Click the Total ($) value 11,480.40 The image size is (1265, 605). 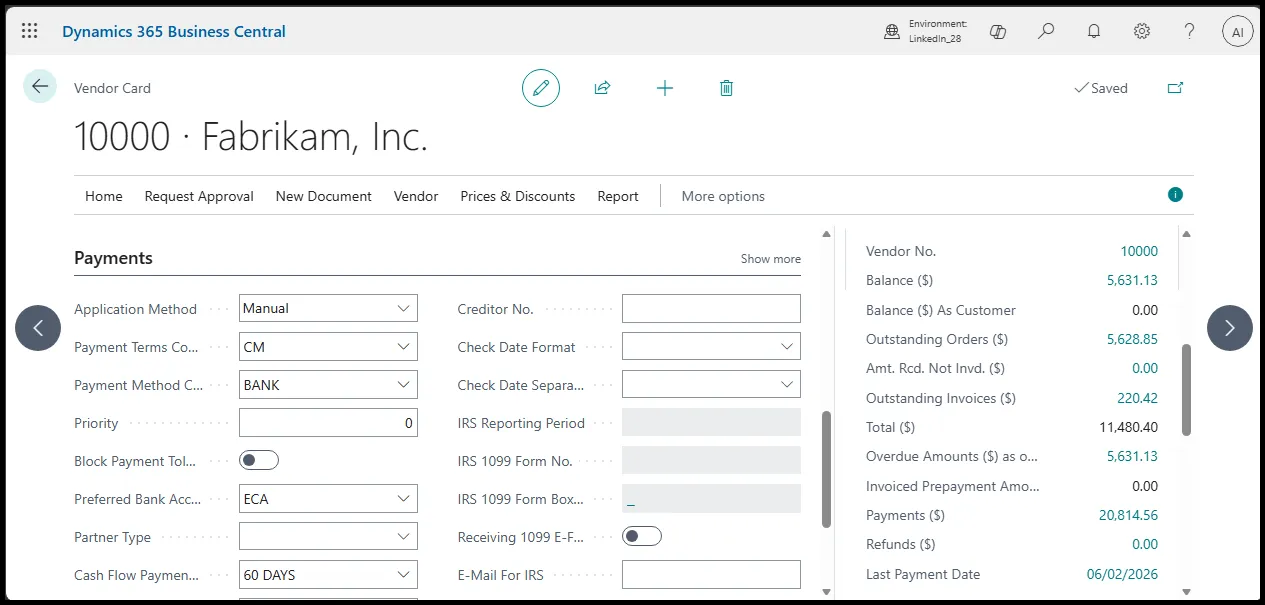coord(1128,427)
